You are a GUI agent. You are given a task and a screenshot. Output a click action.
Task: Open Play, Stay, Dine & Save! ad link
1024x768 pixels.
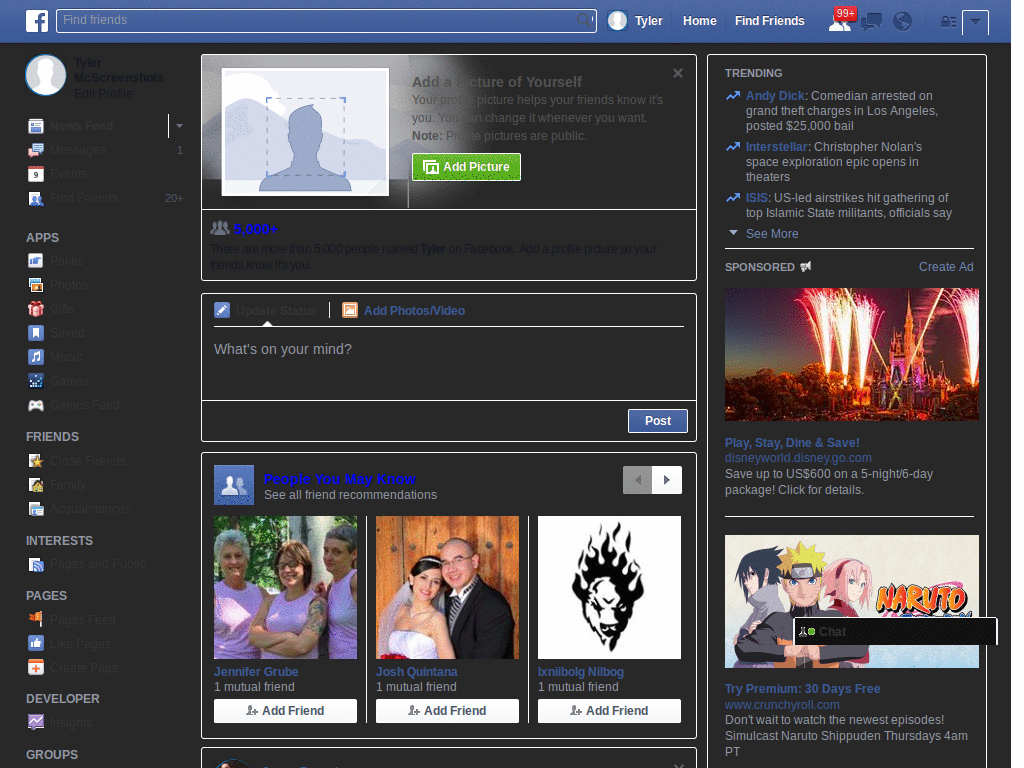[x=792, y=443]
